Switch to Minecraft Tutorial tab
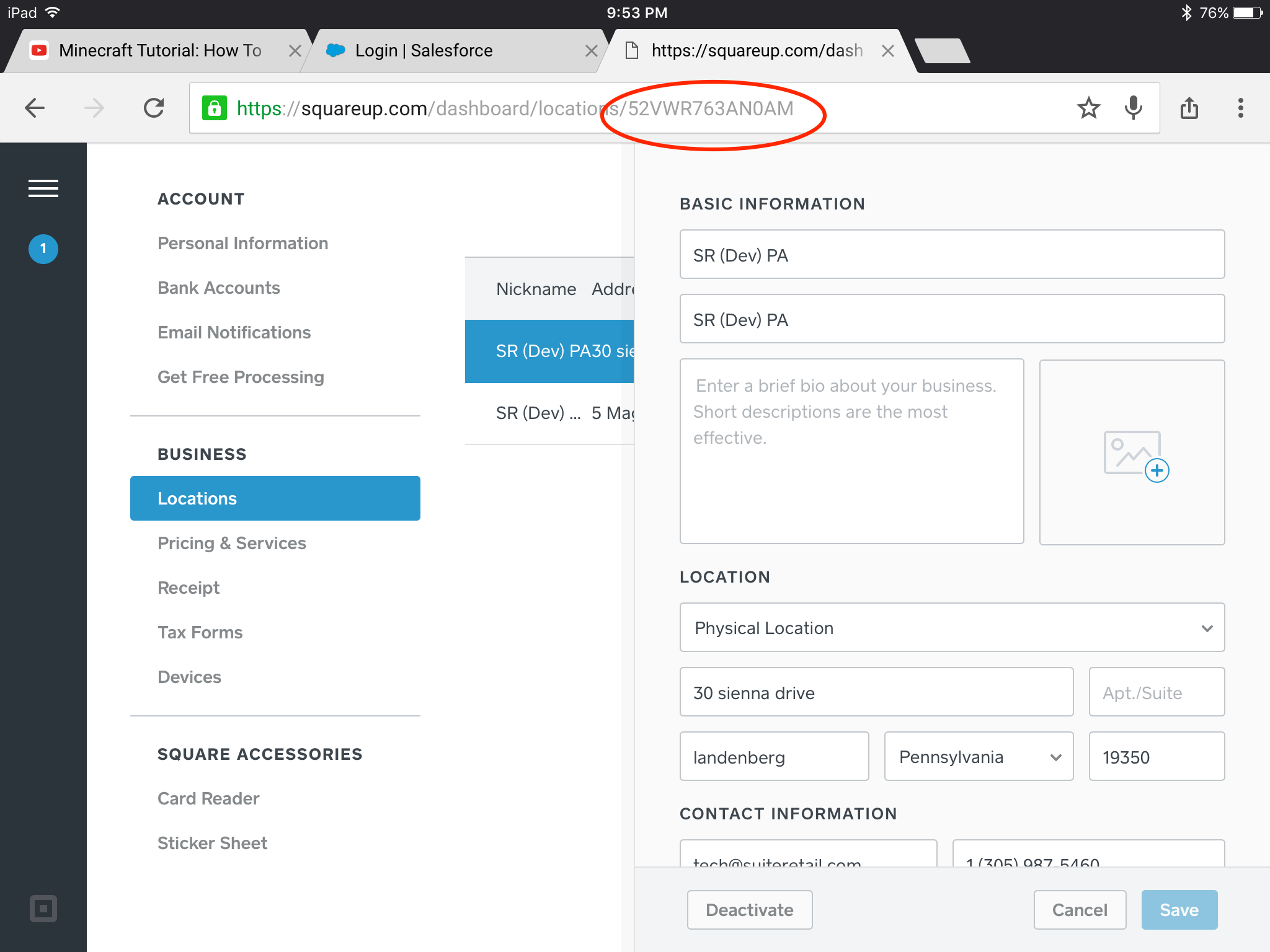Viewport: 1270px width, 952px height. coord(160,51)
